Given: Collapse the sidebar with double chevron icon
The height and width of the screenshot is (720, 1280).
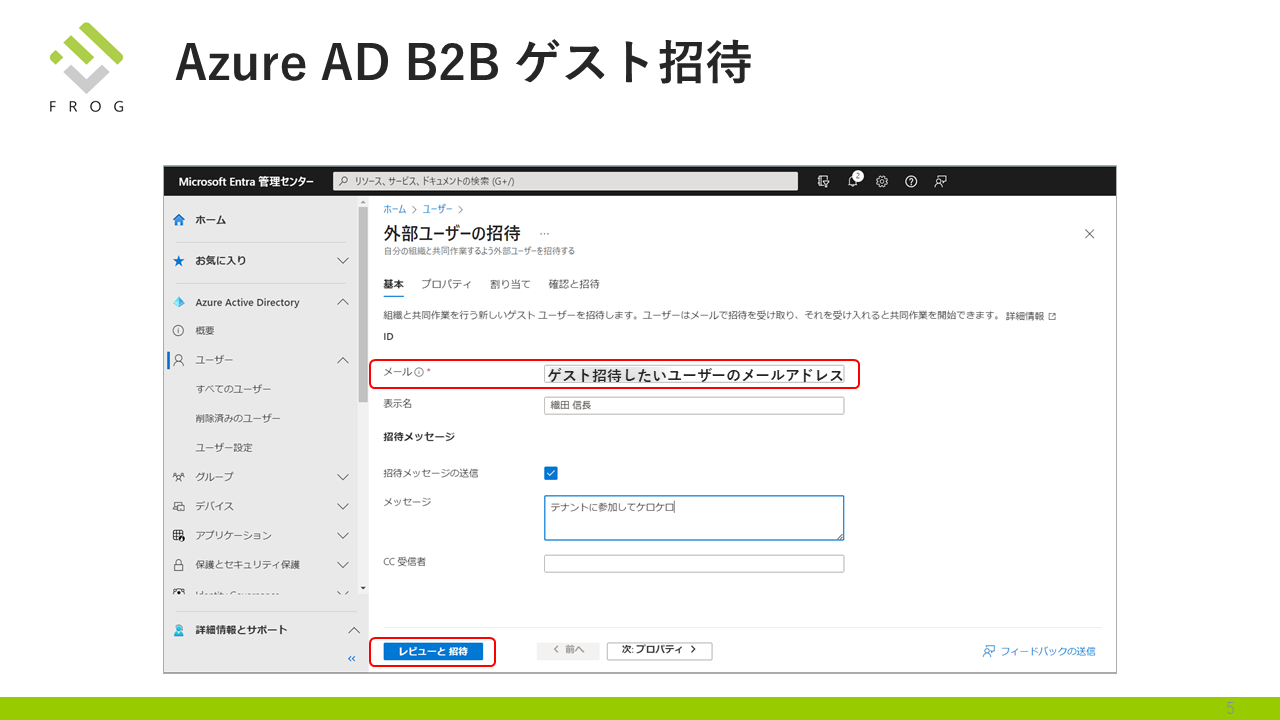Looking at the screenshot, I should pyautogui.click(x=352, y=659).
